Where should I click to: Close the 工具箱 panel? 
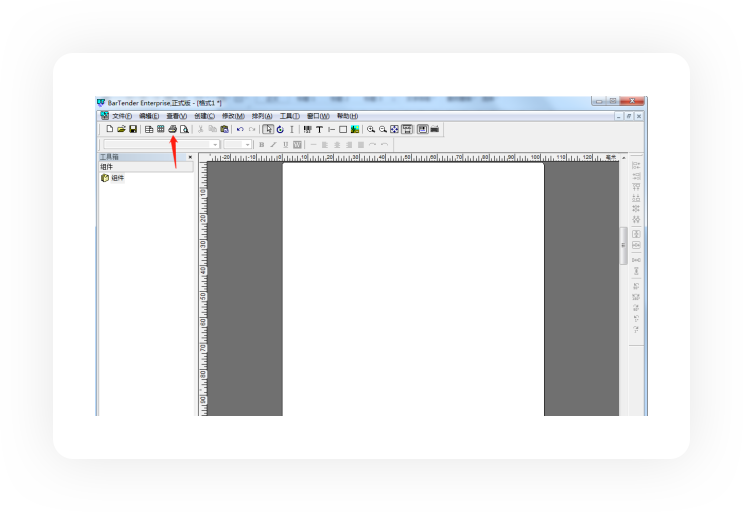pyautogui.click(x=190, y=157)
